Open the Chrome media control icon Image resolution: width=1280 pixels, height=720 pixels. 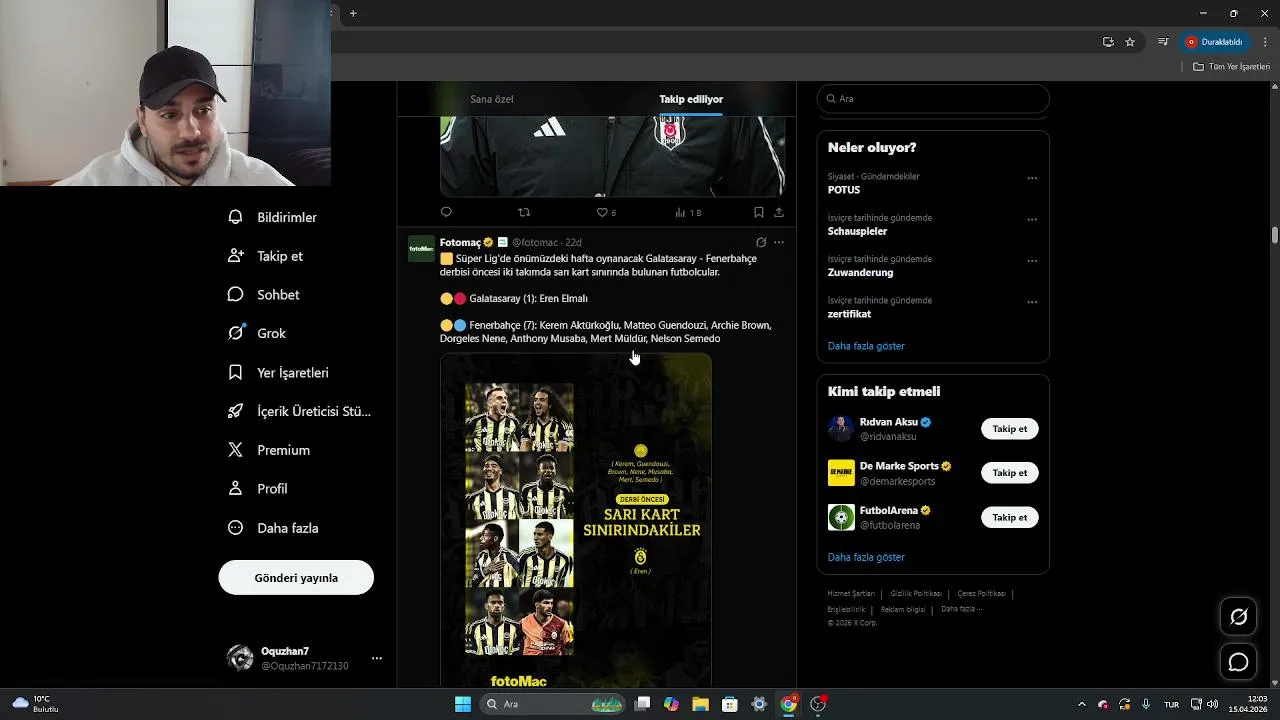(x=1163, y=42)
